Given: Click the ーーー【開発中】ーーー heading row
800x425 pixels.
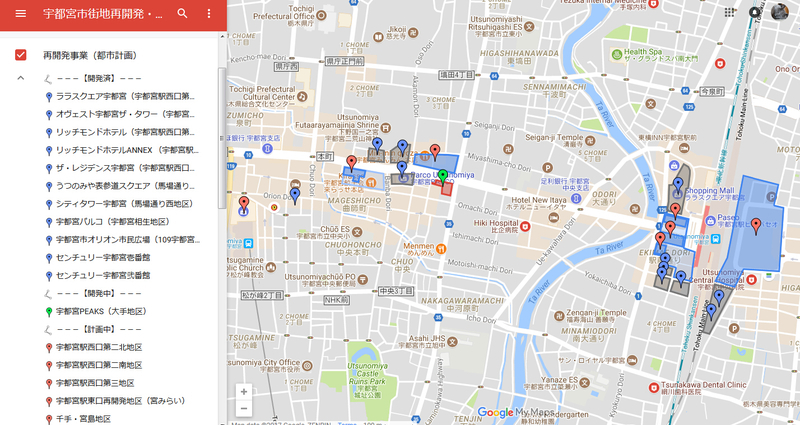Looking at the screenshot, I should click(x=98, y=293).
